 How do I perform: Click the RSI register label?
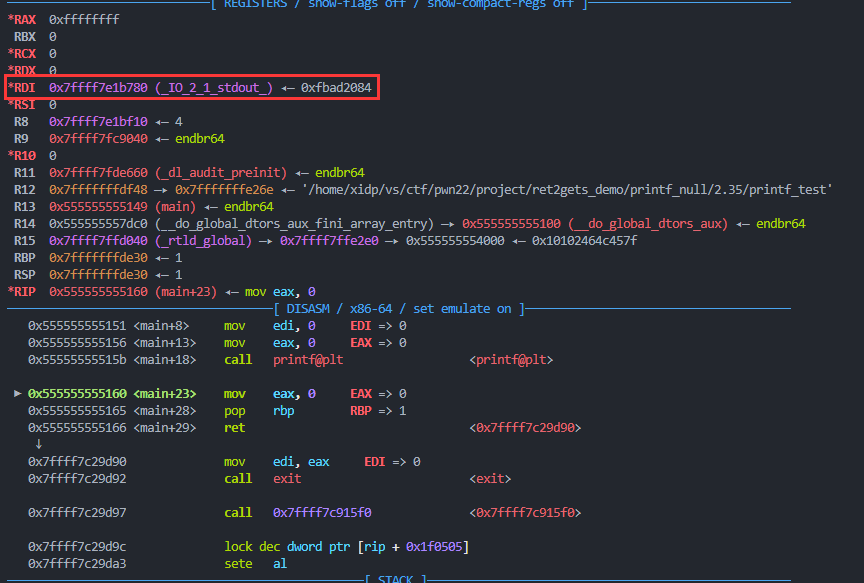pos(22,105)
